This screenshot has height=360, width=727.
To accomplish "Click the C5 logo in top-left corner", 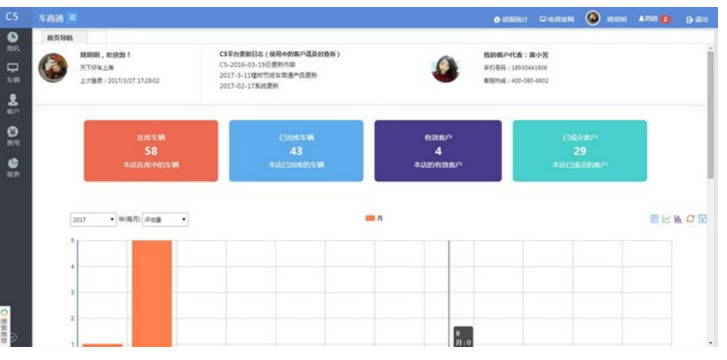I will click(12, 17).
